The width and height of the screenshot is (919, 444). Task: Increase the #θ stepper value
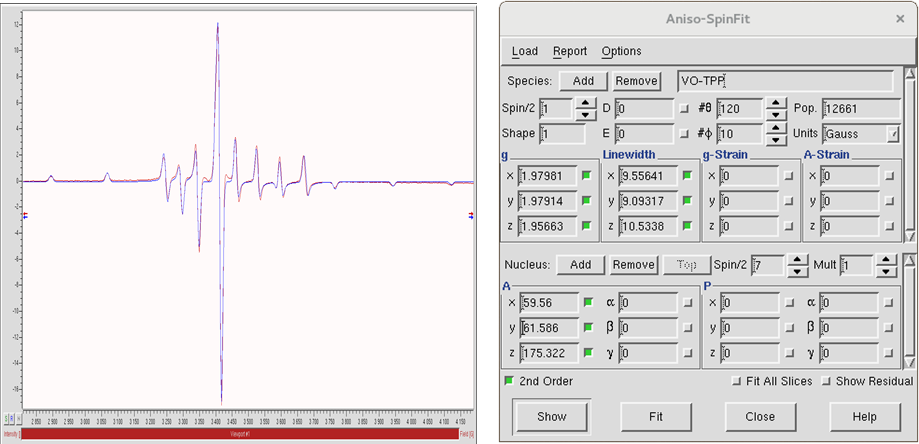point(776,102)
